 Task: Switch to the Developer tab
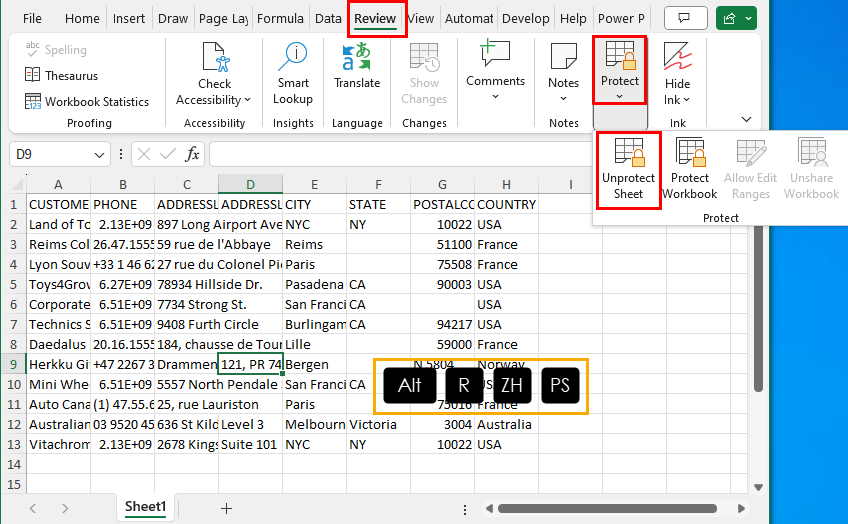(526, 18)
